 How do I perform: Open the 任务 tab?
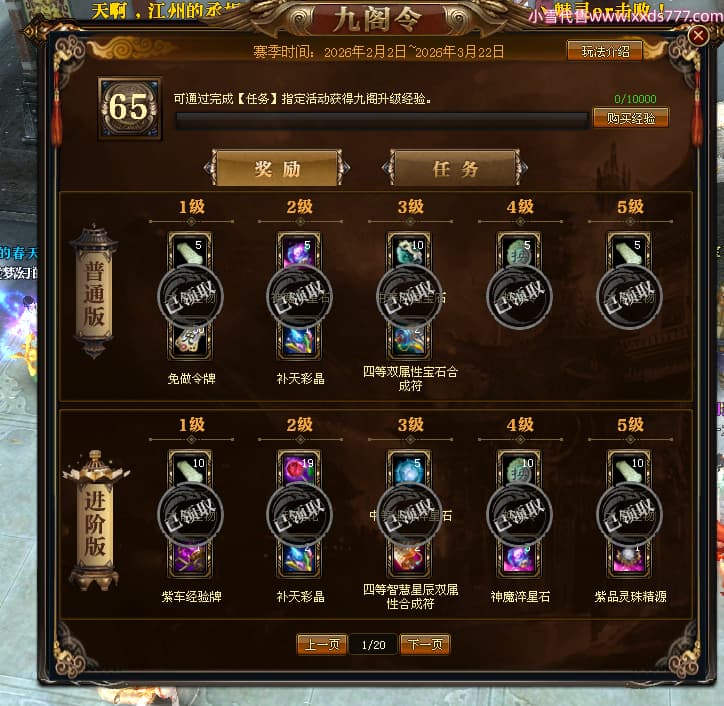tap(455, 169)
